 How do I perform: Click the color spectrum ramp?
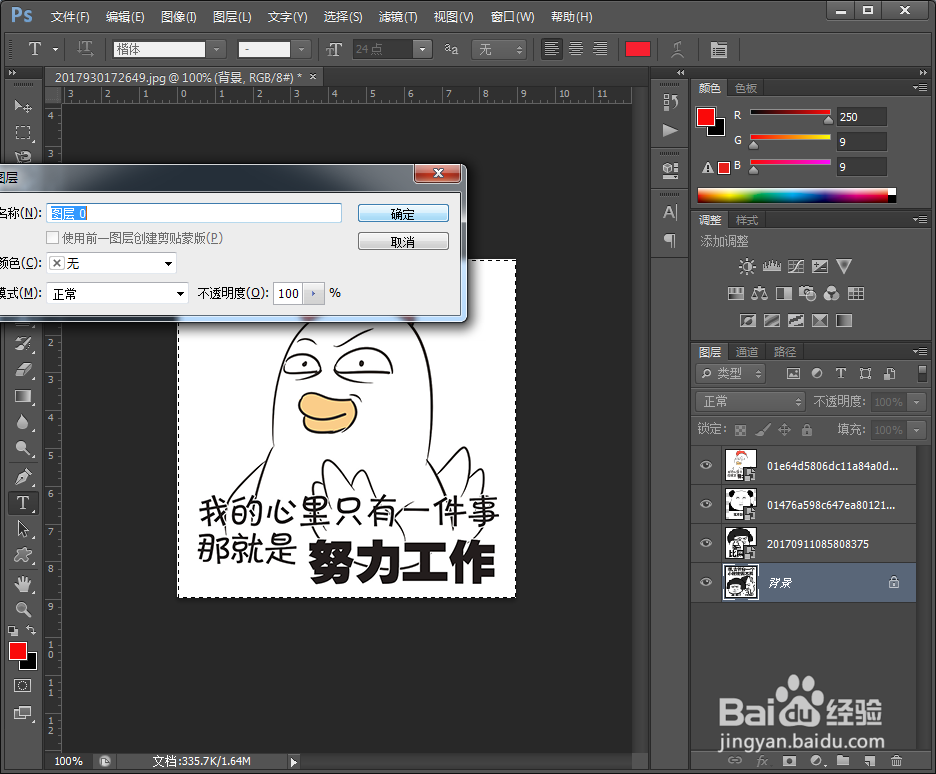(796, 196)
